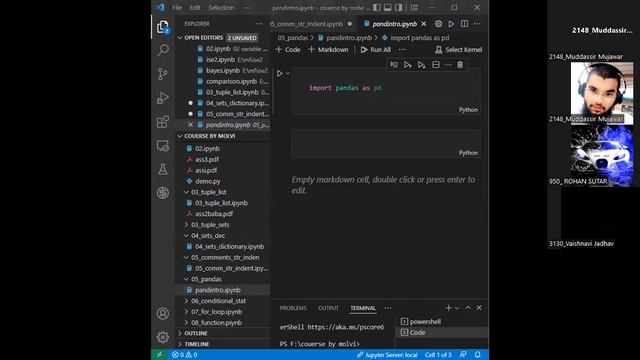Expand the 03_tuple_sets folder

click(x=187, y=224)
